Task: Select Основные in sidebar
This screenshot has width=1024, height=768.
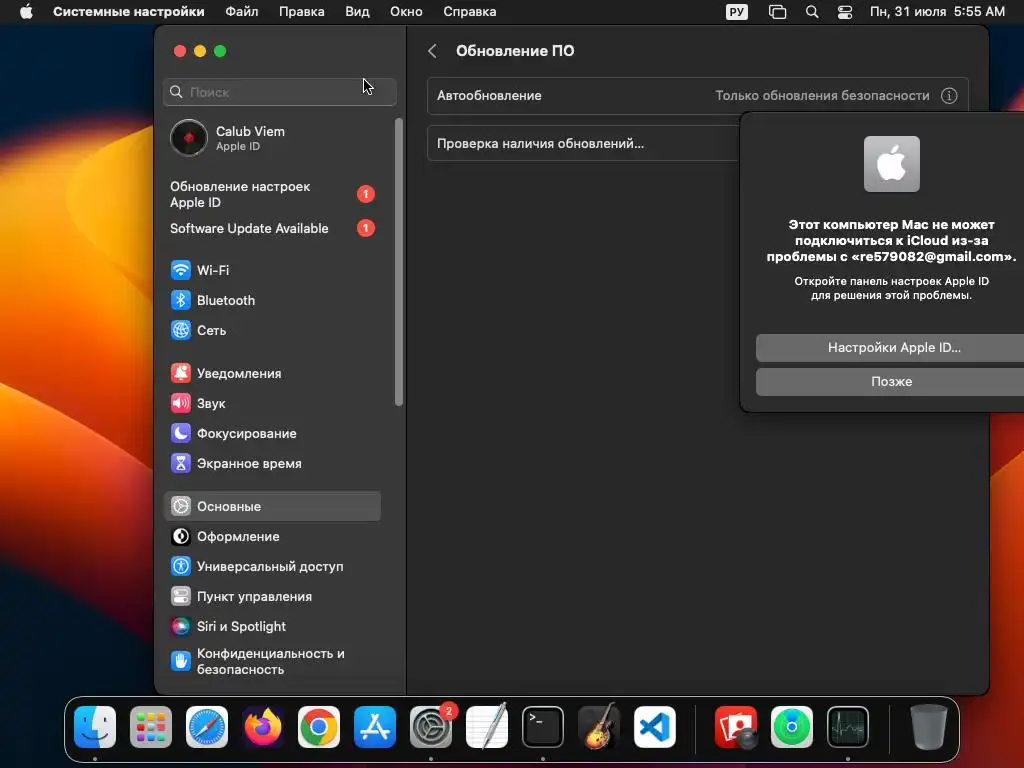Action: click(x=272, y=506)
